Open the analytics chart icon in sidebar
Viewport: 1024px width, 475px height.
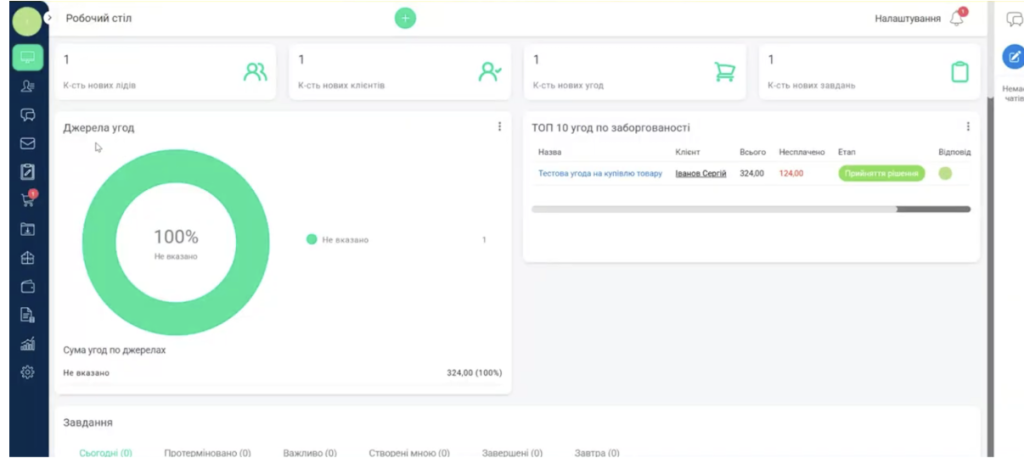tap(28, 344)
